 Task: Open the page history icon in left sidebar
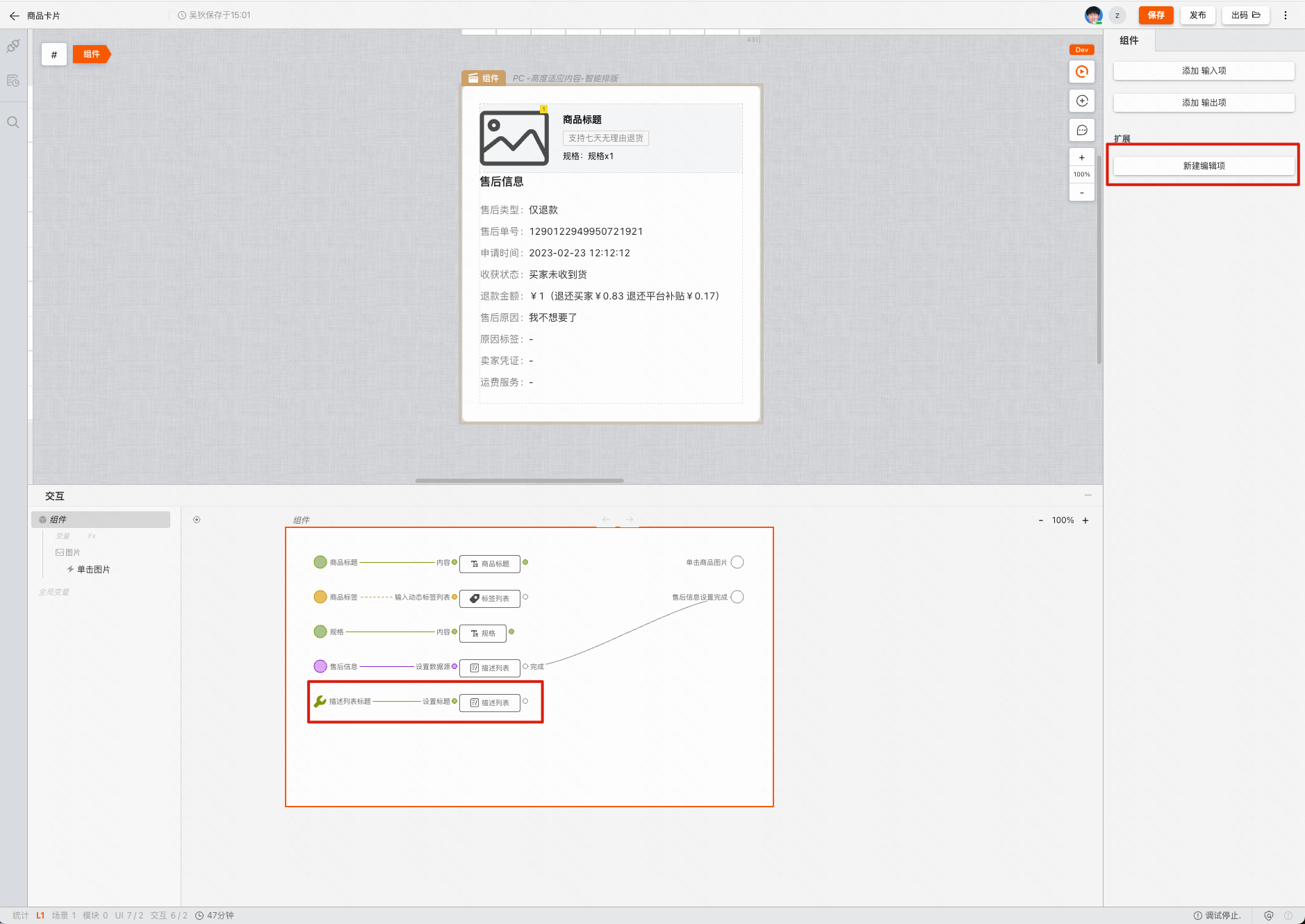tap(13, 81)
